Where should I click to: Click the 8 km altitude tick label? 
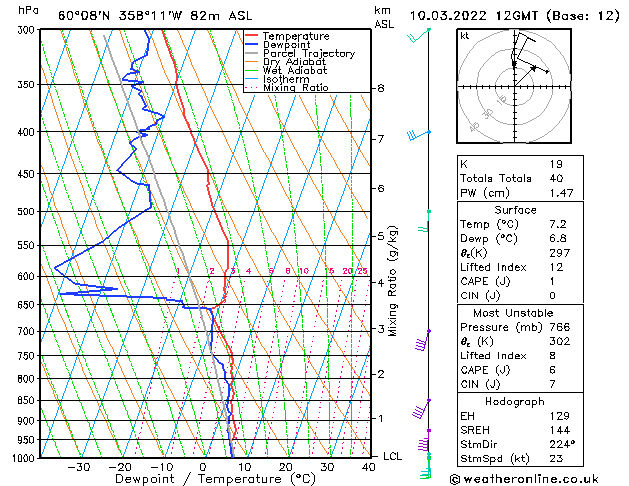(x=381, y=88)
